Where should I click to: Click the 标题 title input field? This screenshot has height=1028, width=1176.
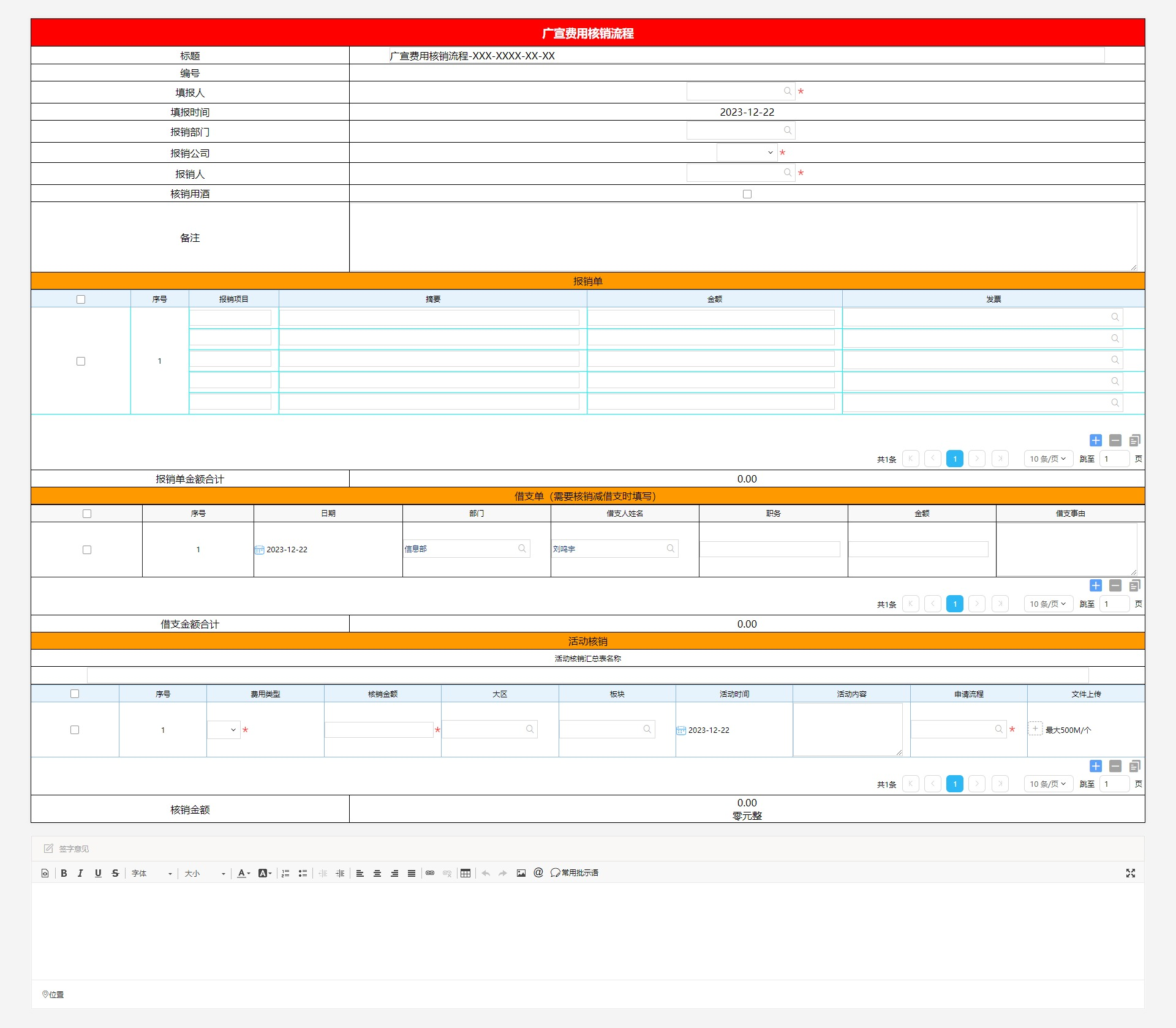747,56
